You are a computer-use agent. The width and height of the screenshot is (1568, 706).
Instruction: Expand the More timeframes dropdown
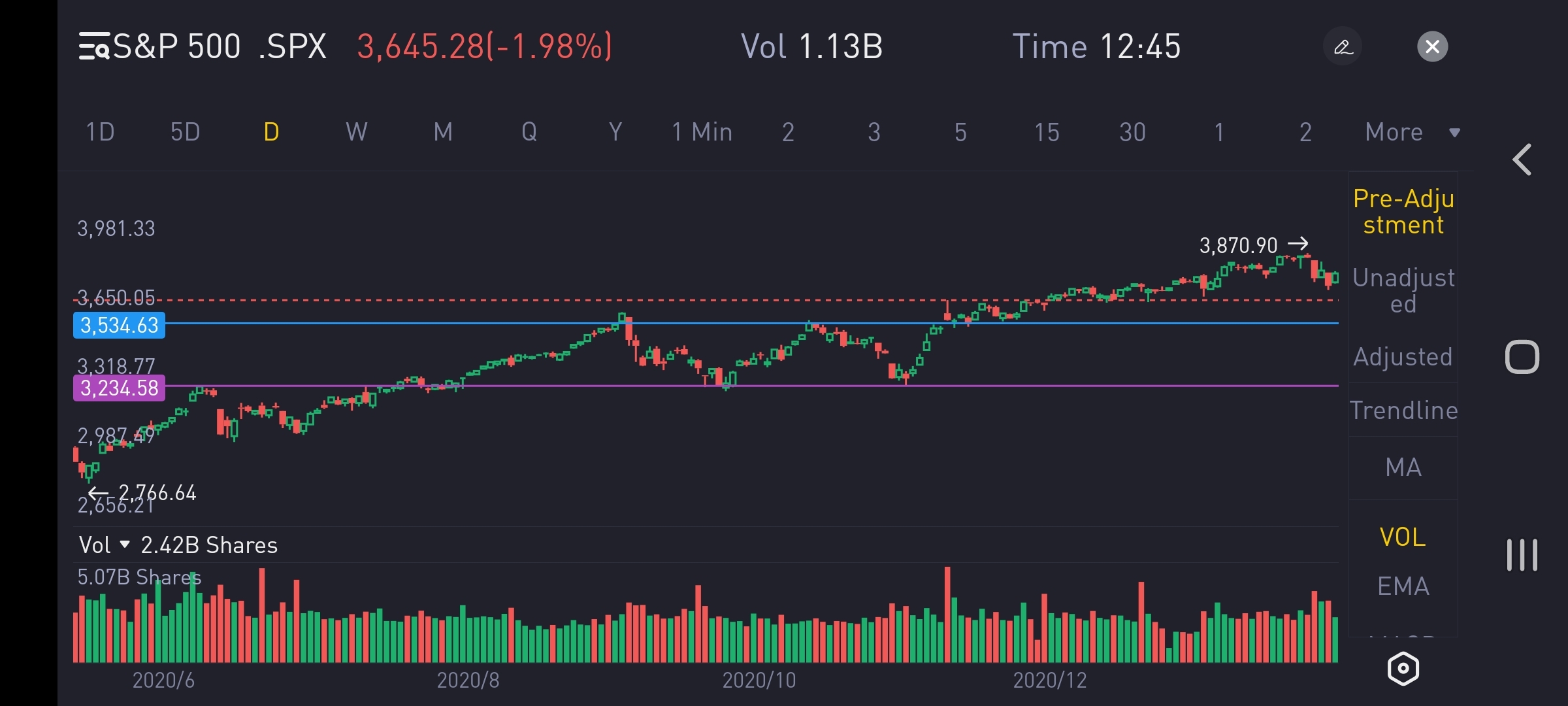click(1411, 132)
